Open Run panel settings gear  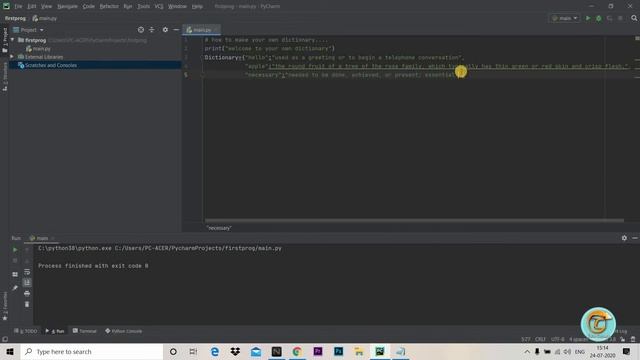click(624, 238)
